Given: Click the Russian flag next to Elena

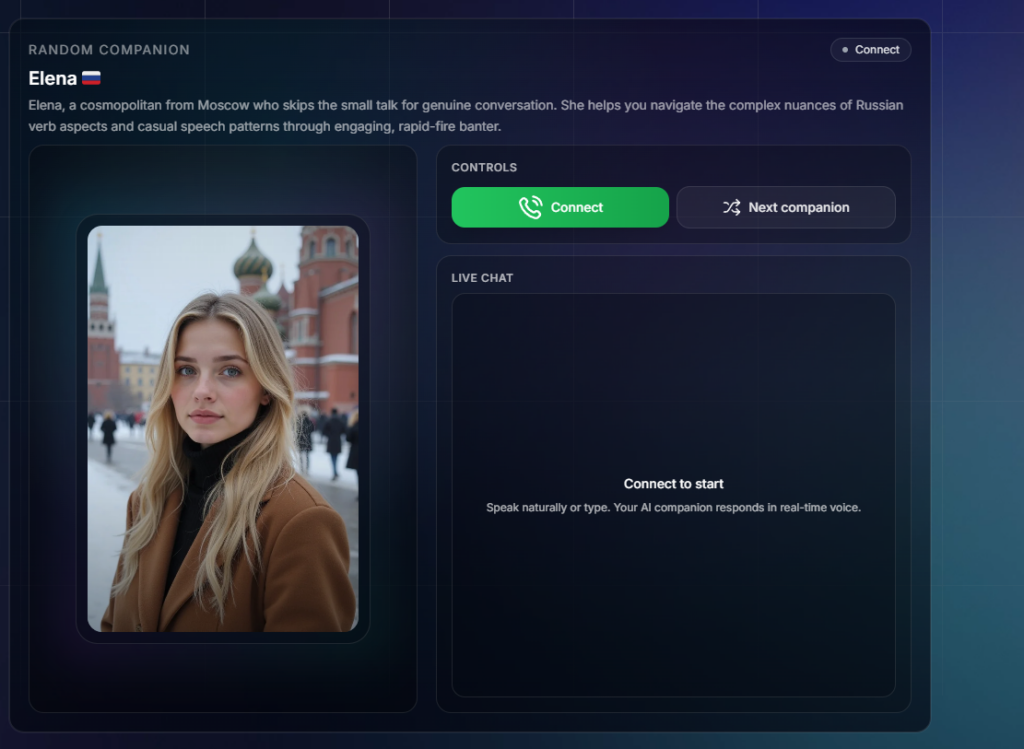Looking at the screenshot, I should pyautogui.click(x=91, y=78).
